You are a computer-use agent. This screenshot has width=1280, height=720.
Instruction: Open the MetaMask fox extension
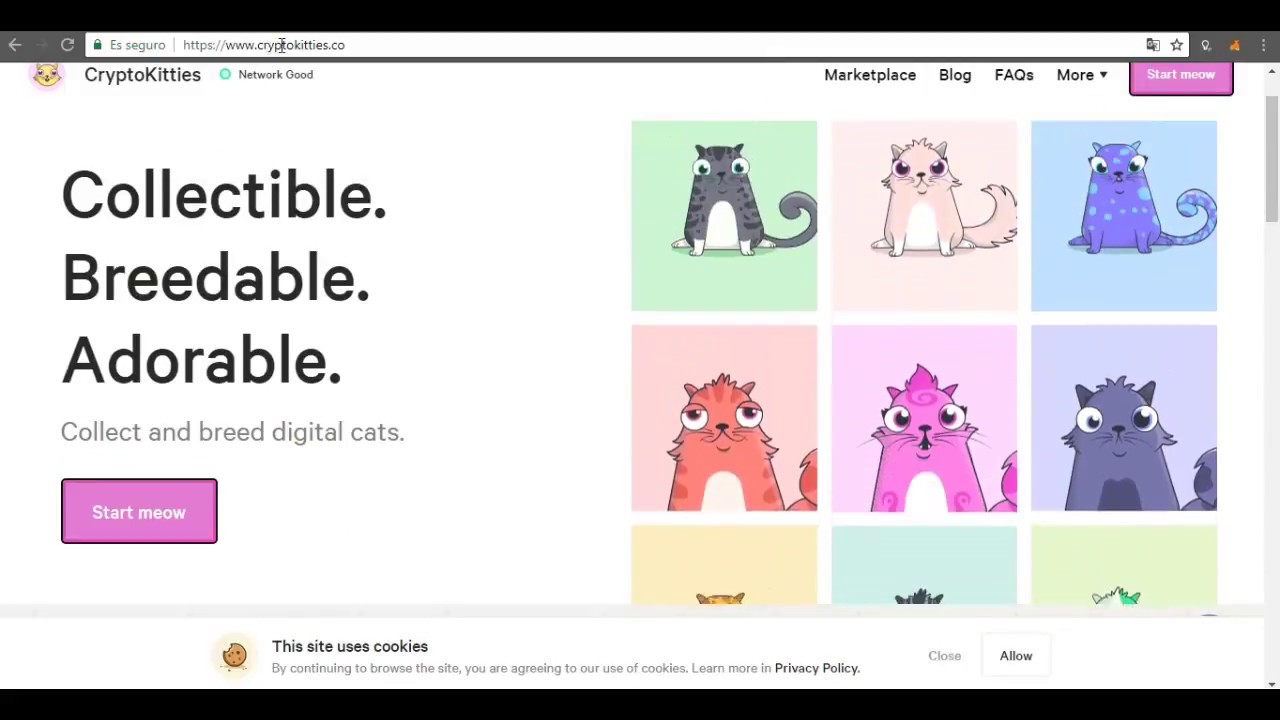click(x=1235, y=45)
